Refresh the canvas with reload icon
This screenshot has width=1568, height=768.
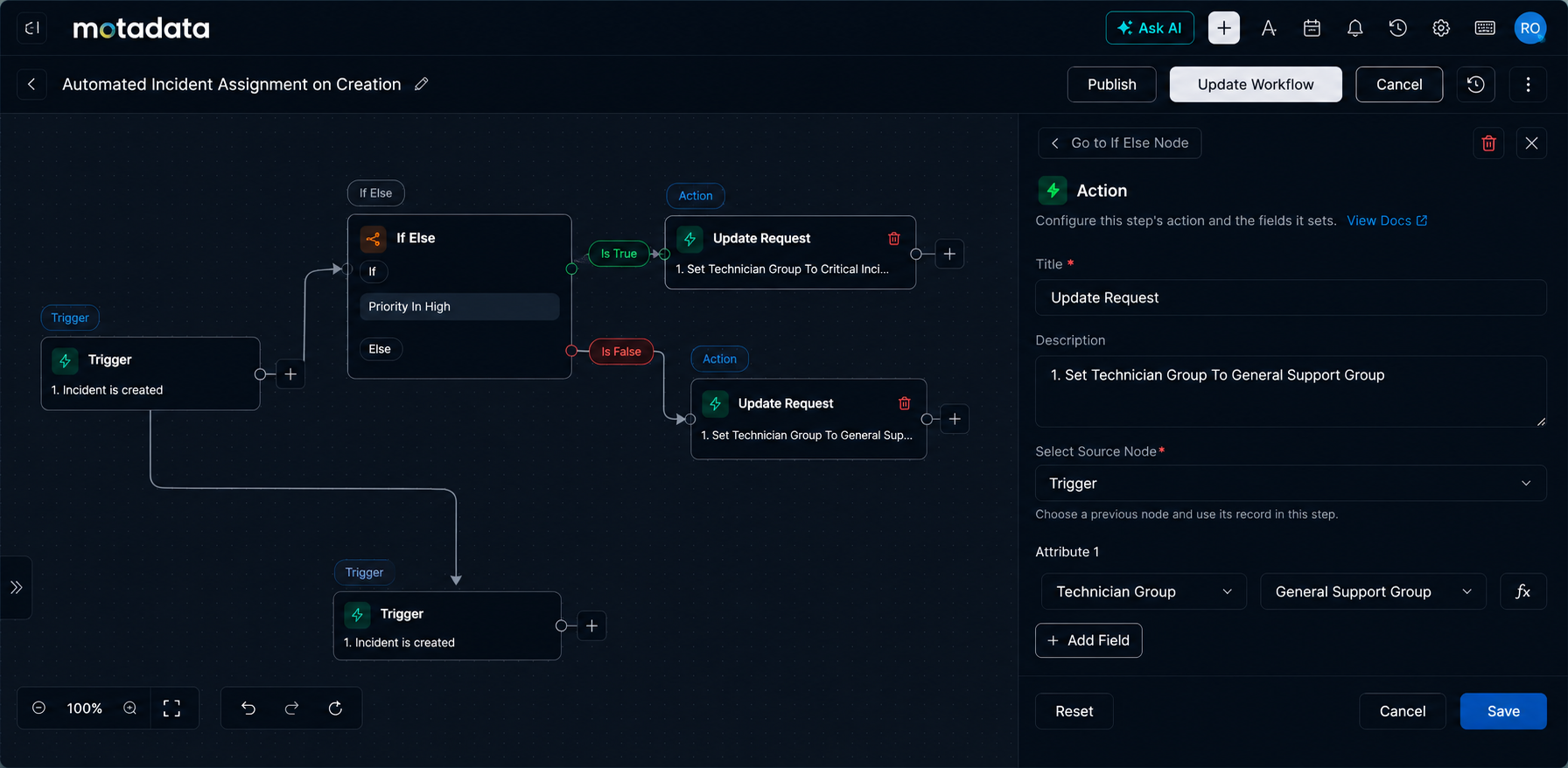point(335,708)
